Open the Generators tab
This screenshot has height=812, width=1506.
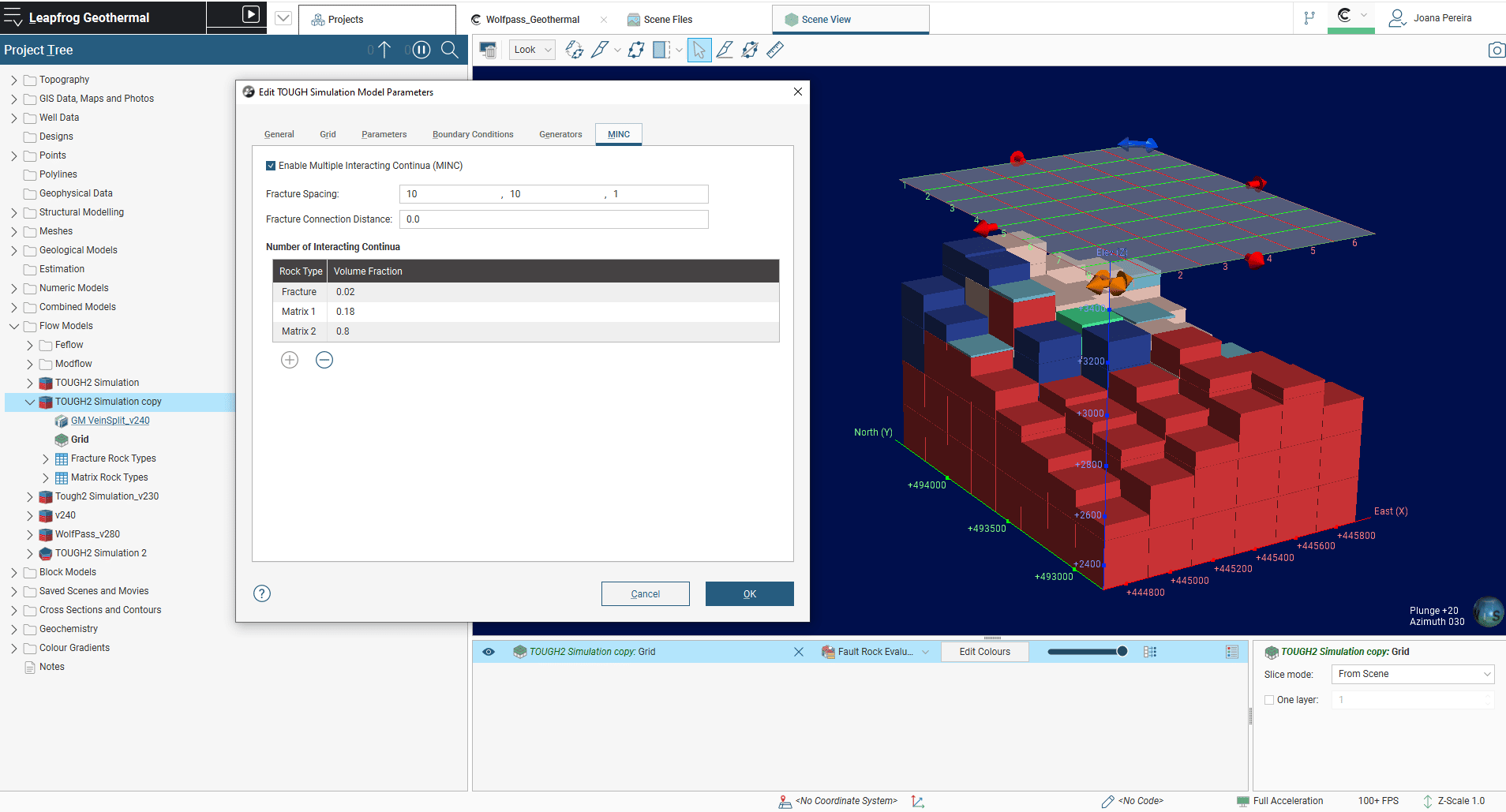(x=560, y=134)
